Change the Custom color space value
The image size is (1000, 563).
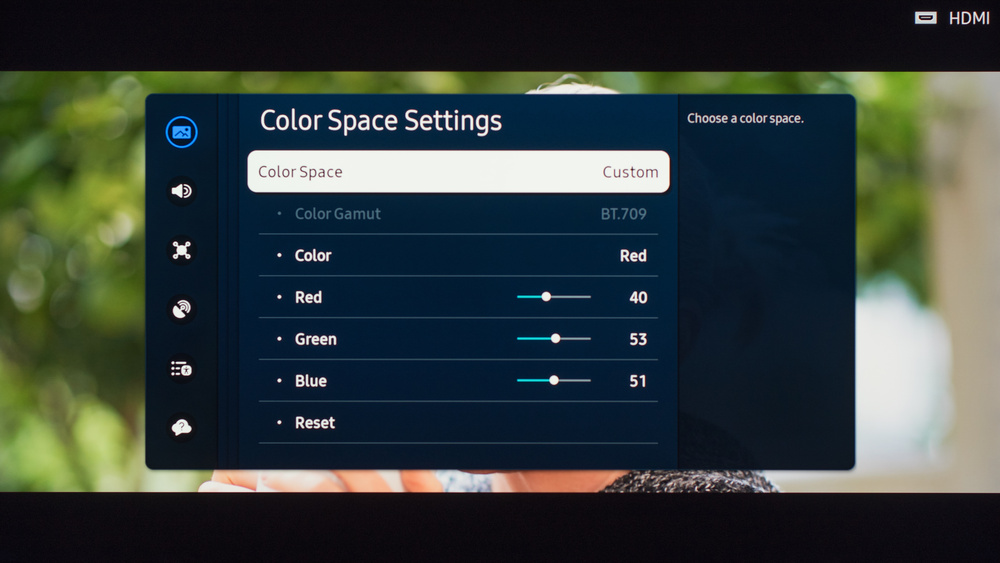(630, 172)
